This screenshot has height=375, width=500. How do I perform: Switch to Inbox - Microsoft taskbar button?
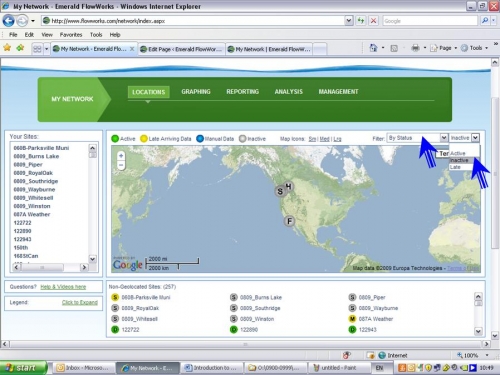pyautogui.click(x=83, y=368)
